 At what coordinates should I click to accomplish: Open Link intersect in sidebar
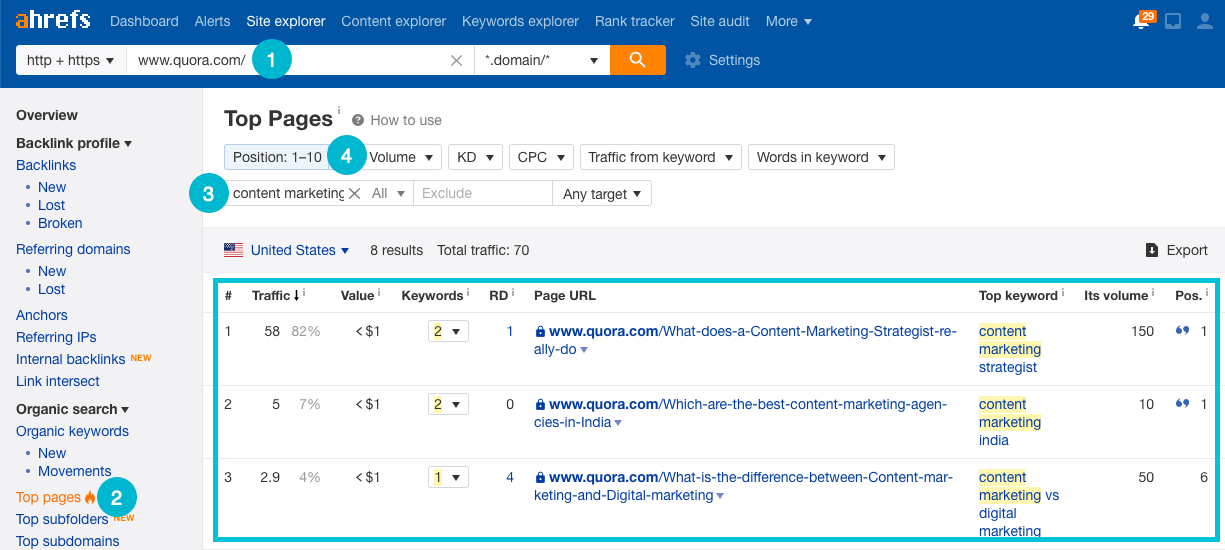tap(58, 381)
